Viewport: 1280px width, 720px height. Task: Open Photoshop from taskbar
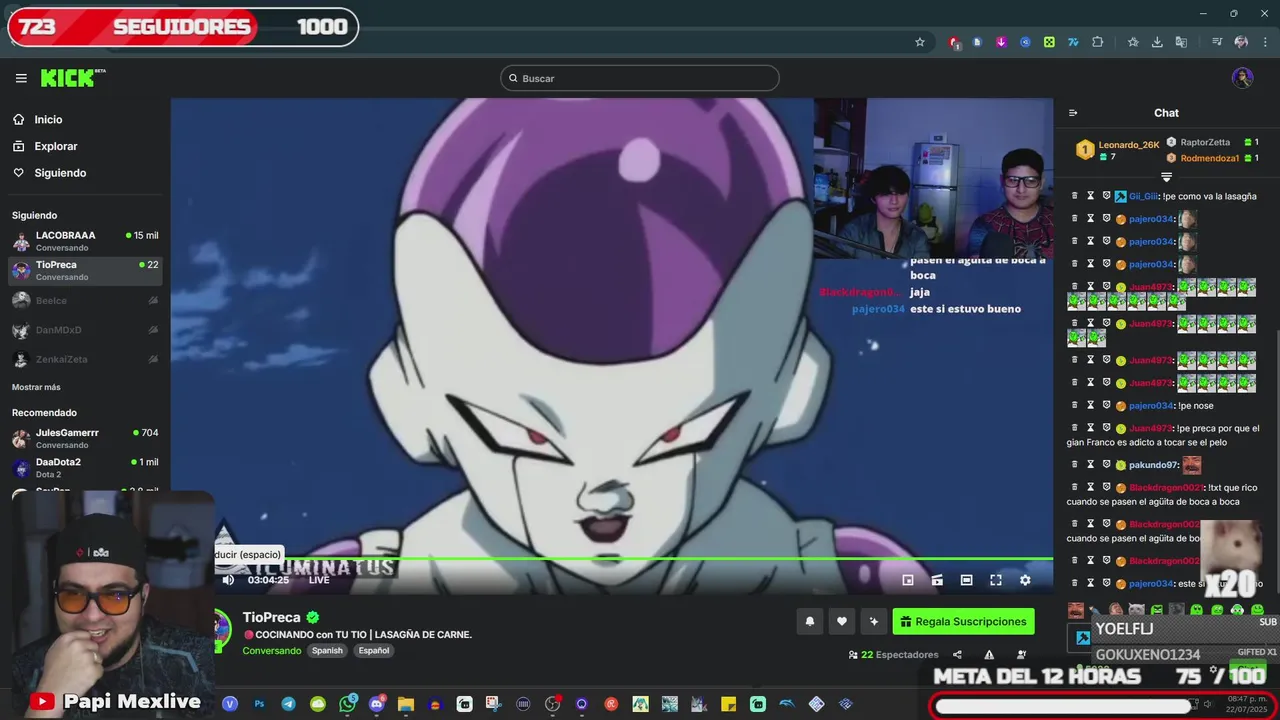coord(259,704)
